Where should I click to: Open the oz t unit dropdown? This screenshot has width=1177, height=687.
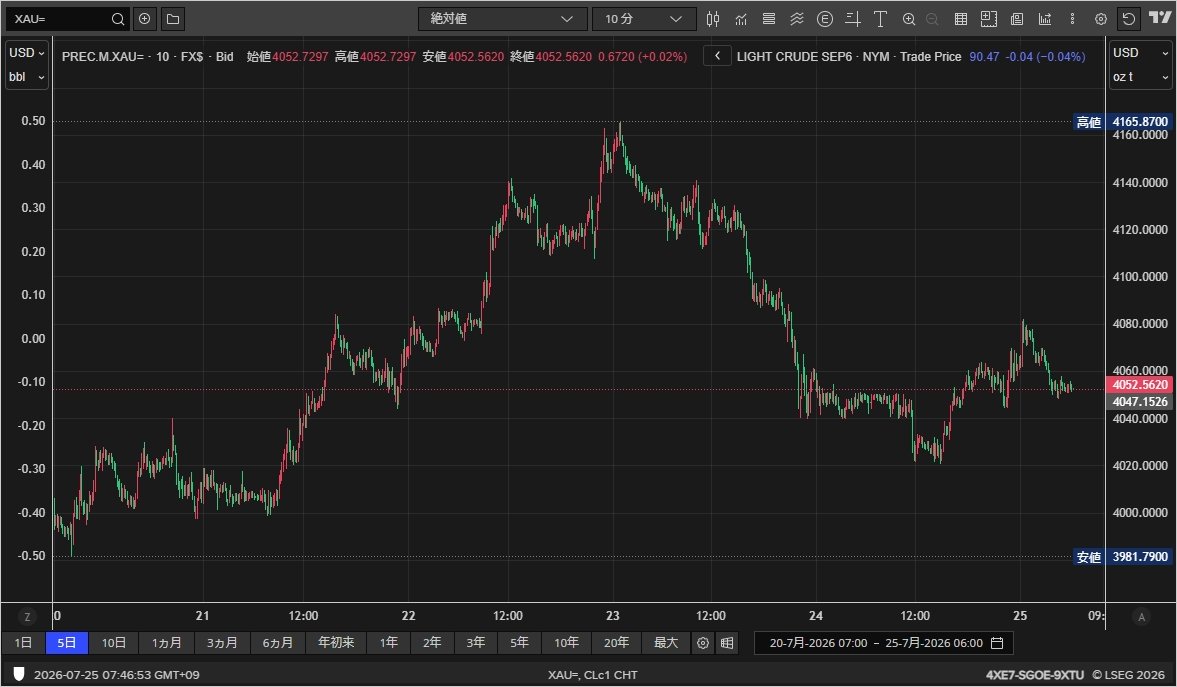click(x=1140, y=77)
